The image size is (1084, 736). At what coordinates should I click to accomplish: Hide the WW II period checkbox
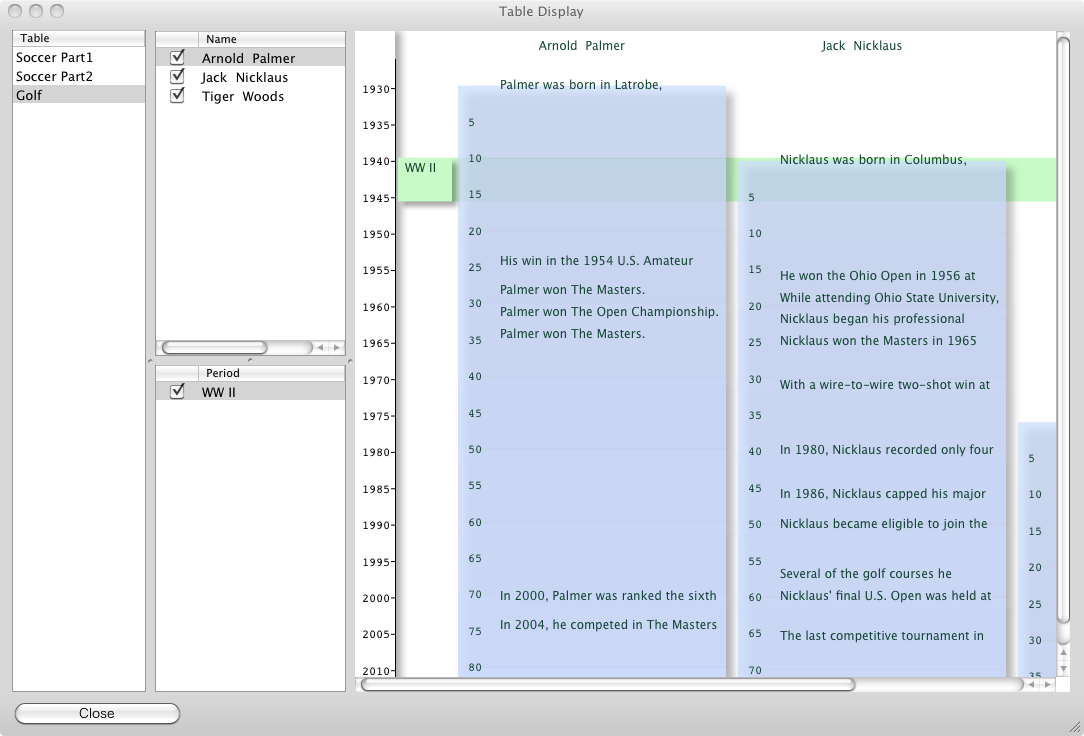(178, 392)
